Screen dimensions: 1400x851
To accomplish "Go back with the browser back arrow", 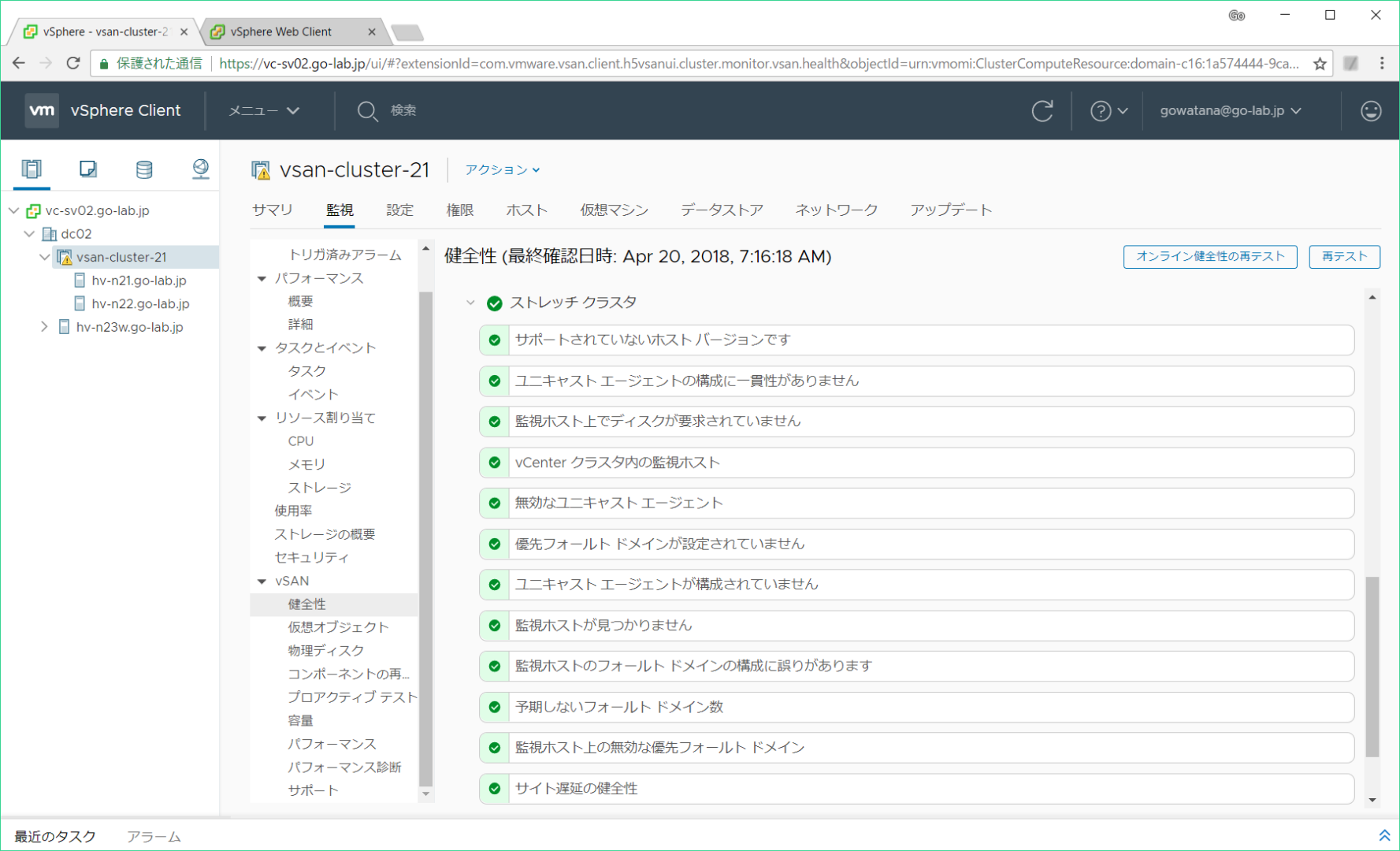I will [19, 63].
